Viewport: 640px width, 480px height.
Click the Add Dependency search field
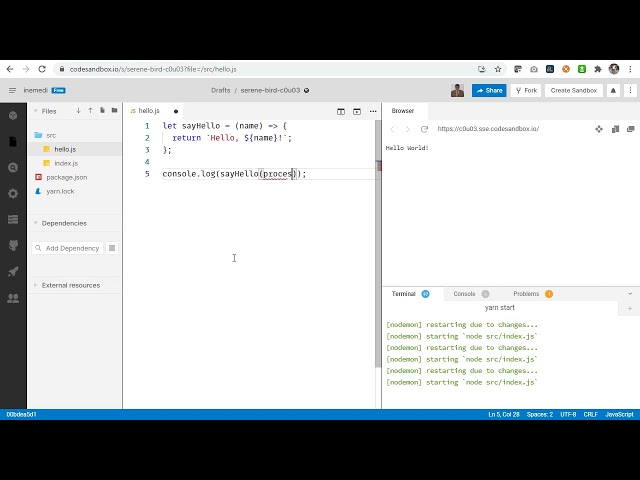click(67, 248)
